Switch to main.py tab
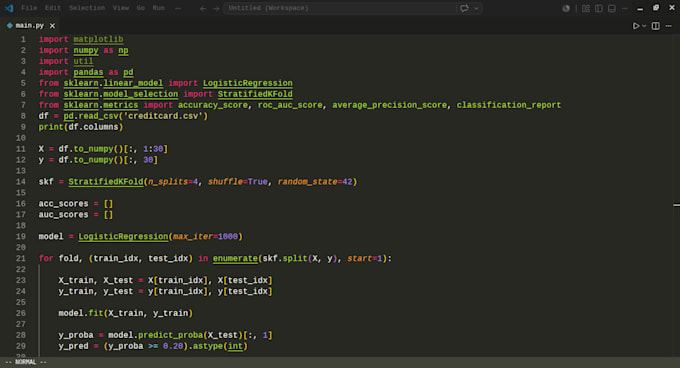 29,26
